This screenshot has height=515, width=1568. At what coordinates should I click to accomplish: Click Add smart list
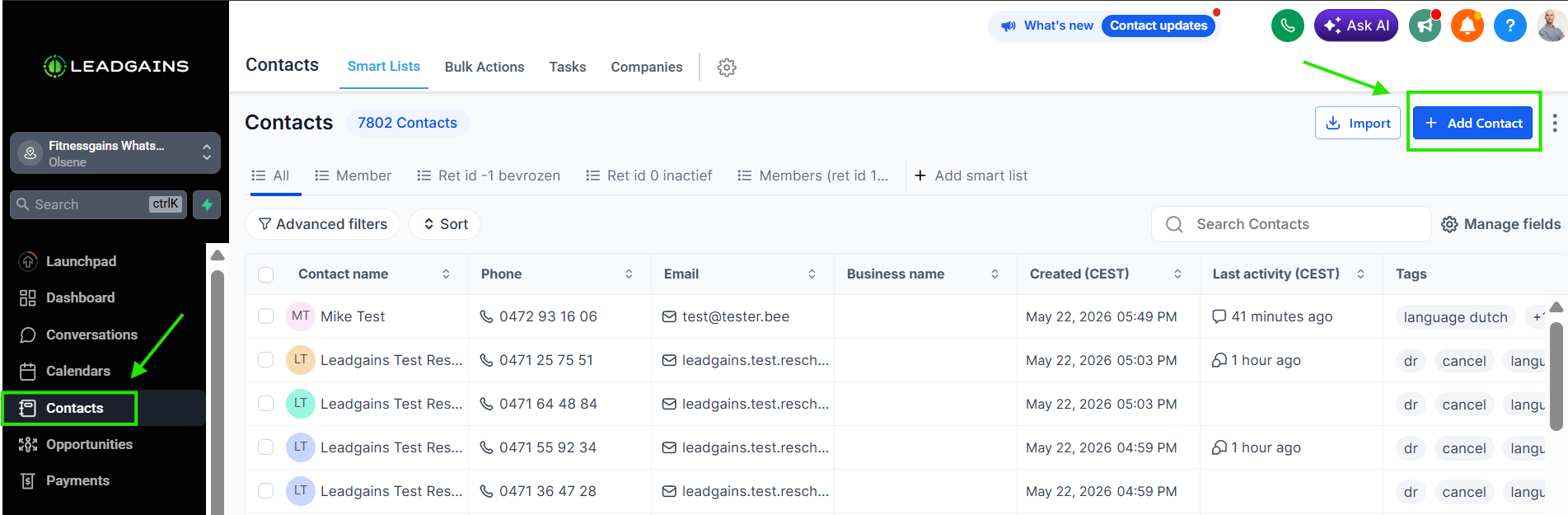pyautogui.click(x=971, y=176)
